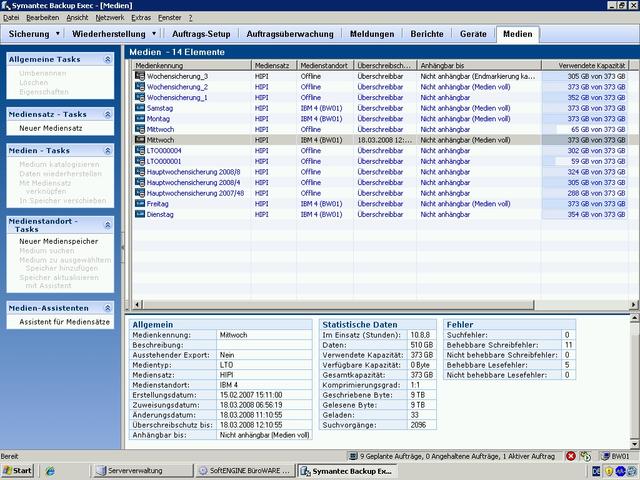Click the green job status icon in status bar
Viewport: 640px width, 480px height.
585,456
